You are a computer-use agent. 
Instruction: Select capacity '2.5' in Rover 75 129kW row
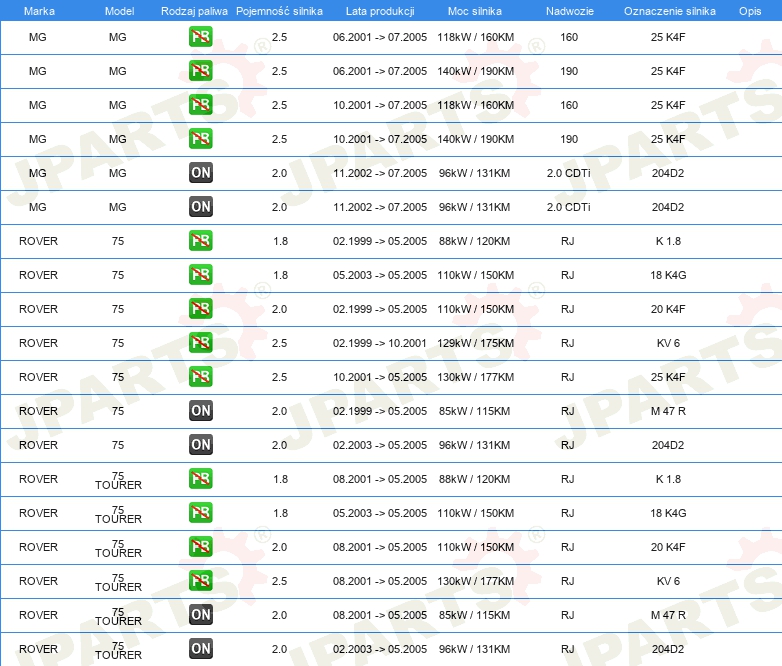[x=279, y=343]
